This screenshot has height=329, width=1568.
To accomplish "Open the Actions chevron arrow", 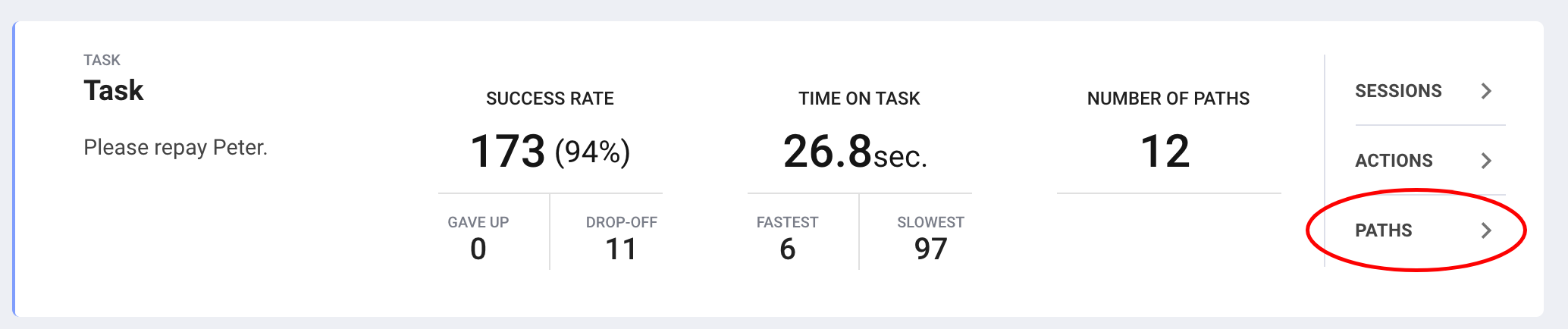I will coord(1486,161).
